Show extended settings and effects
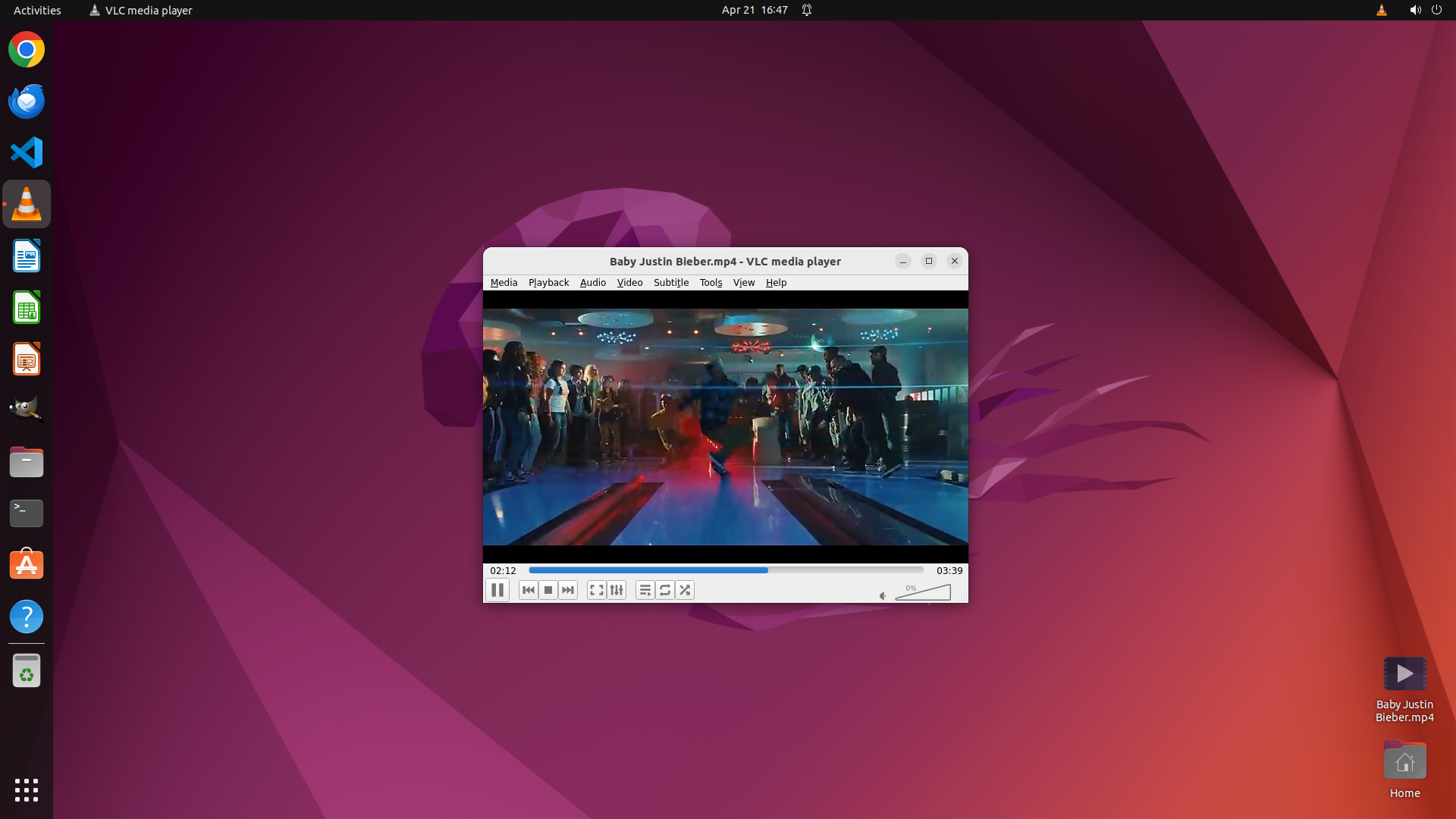Image resolution: width=1456 pixels, height=819 pixels. pyautogui.click(x=617, y=590)
